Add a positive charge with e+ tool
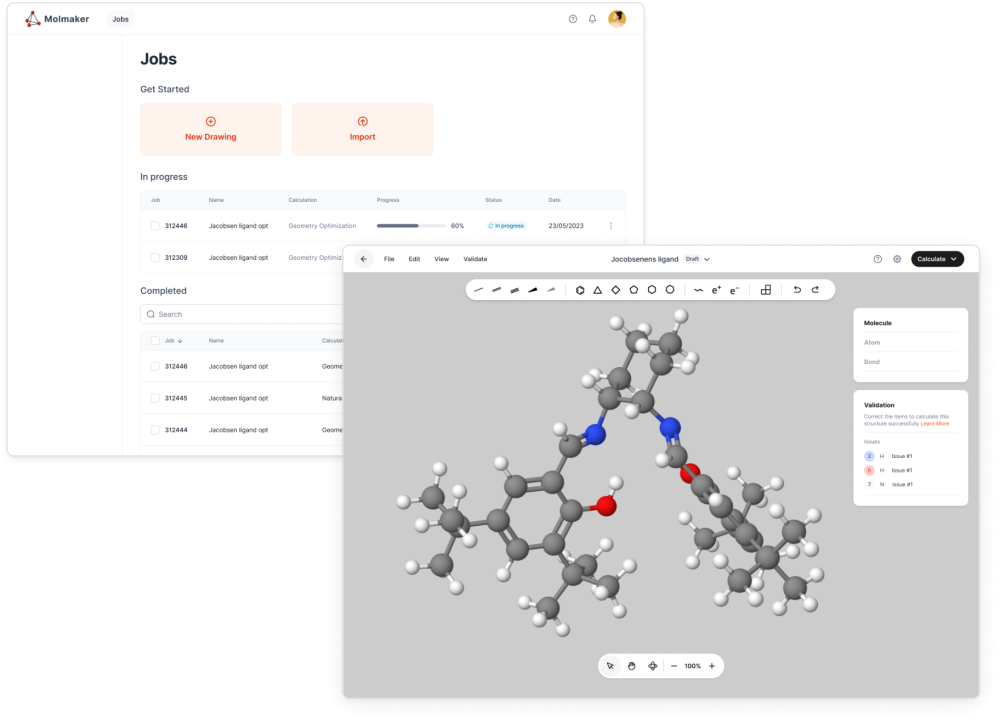The image size is (1000, 723). click(x=717, y=290)
